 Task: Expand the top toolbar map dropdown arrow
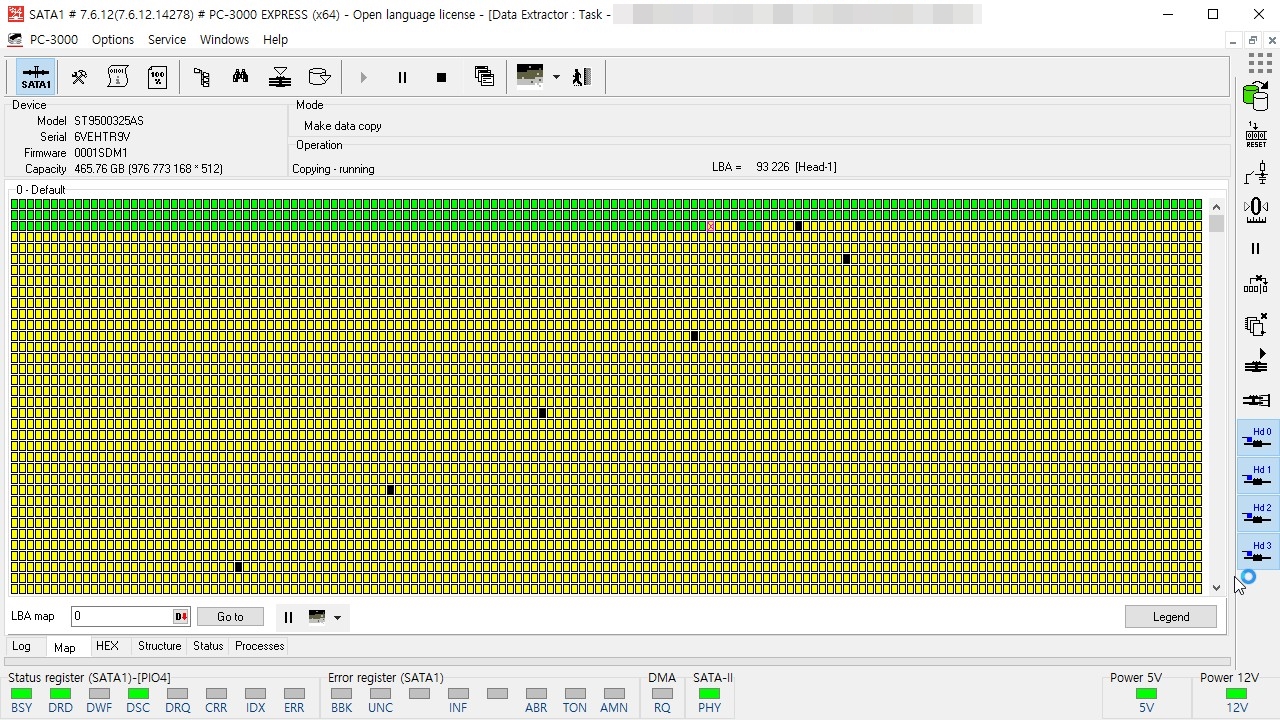tap(556, 77)
